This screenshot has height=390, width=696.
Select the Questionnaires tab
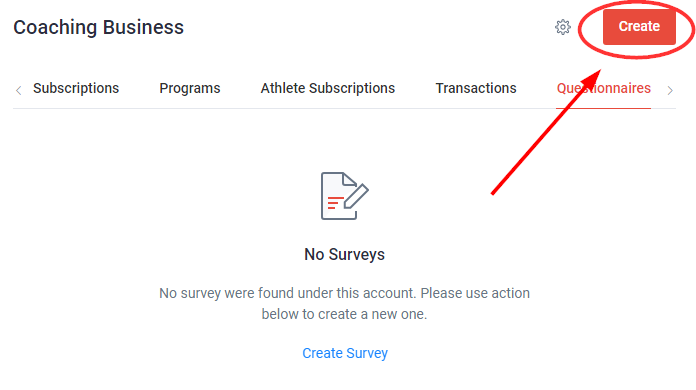[604, 88]
